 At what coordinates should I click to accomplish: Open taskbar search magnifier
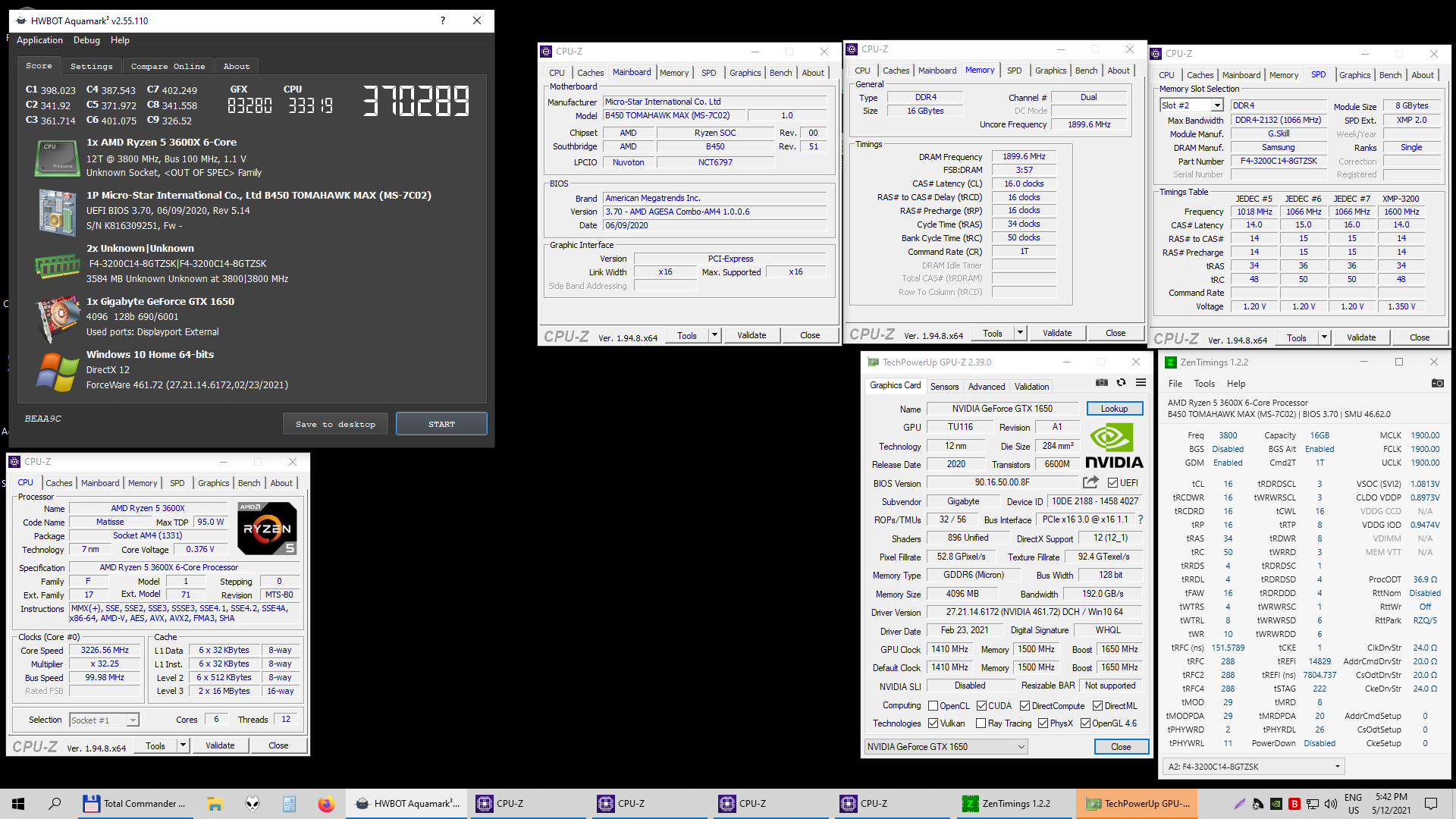pyautogui.click(x=55, y=804)
